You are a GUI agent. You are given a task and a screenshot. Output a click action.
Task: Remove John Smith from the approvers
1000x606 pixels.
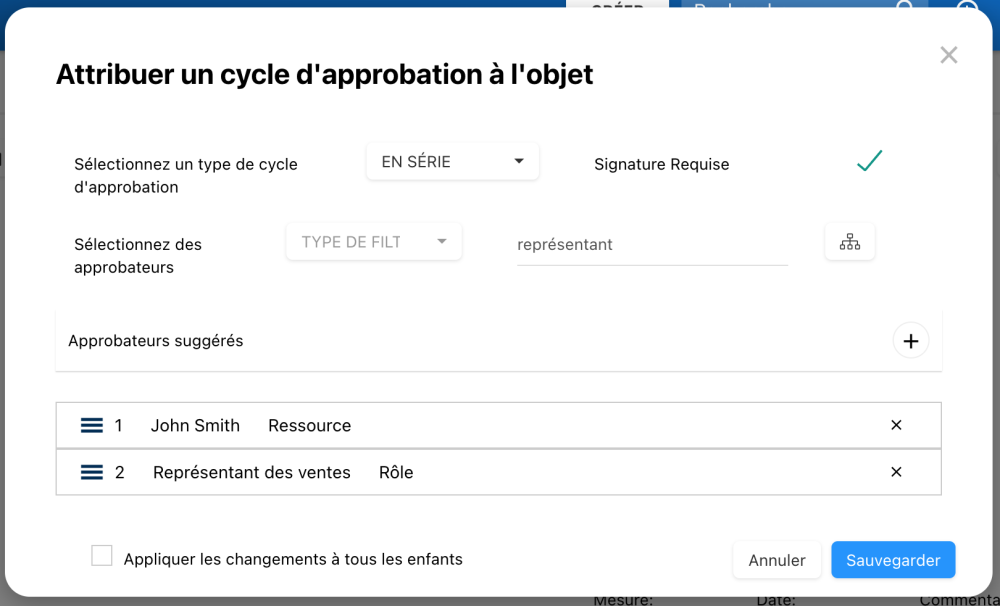click(x=896, y=425)
